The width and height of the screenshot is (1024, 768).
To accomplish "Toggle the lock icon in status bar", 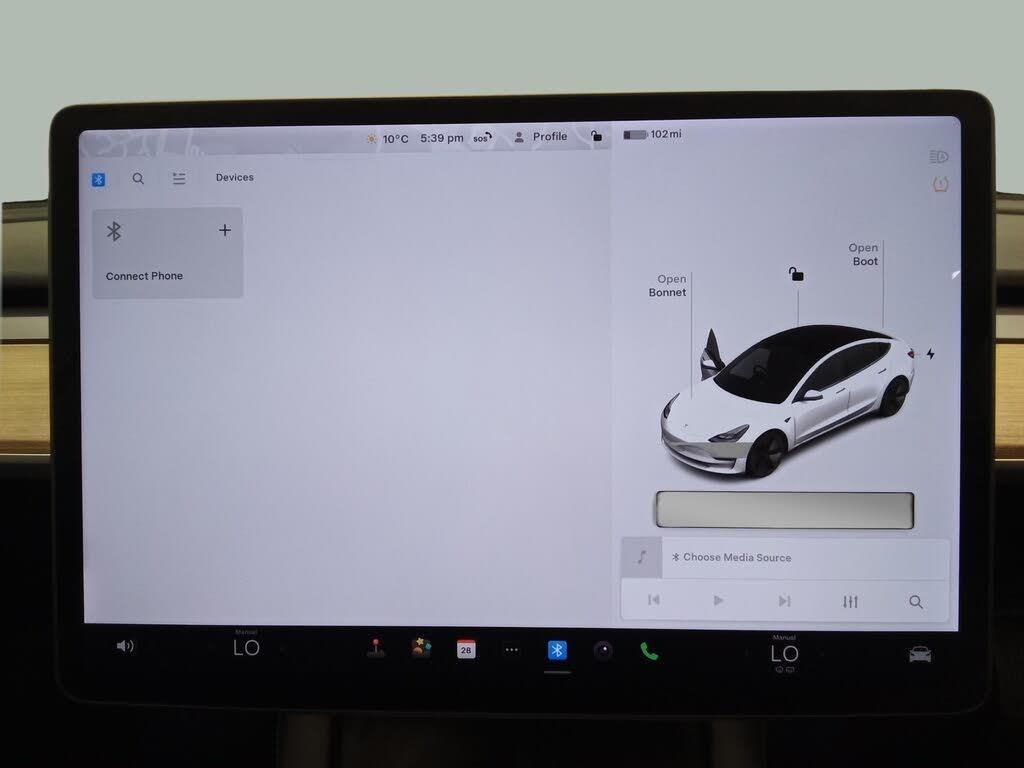I will coord(596,136).
